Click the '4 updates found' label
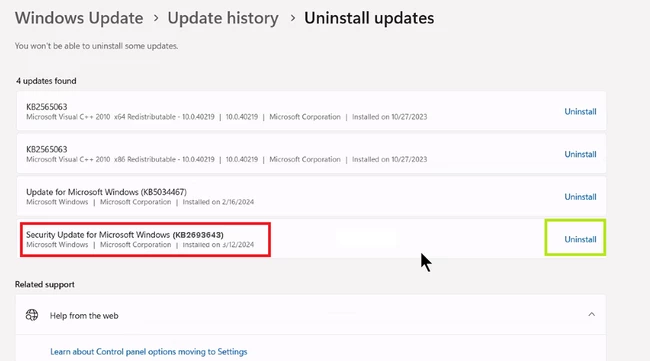Screen dimensions: 650x361 pos(46,81)
